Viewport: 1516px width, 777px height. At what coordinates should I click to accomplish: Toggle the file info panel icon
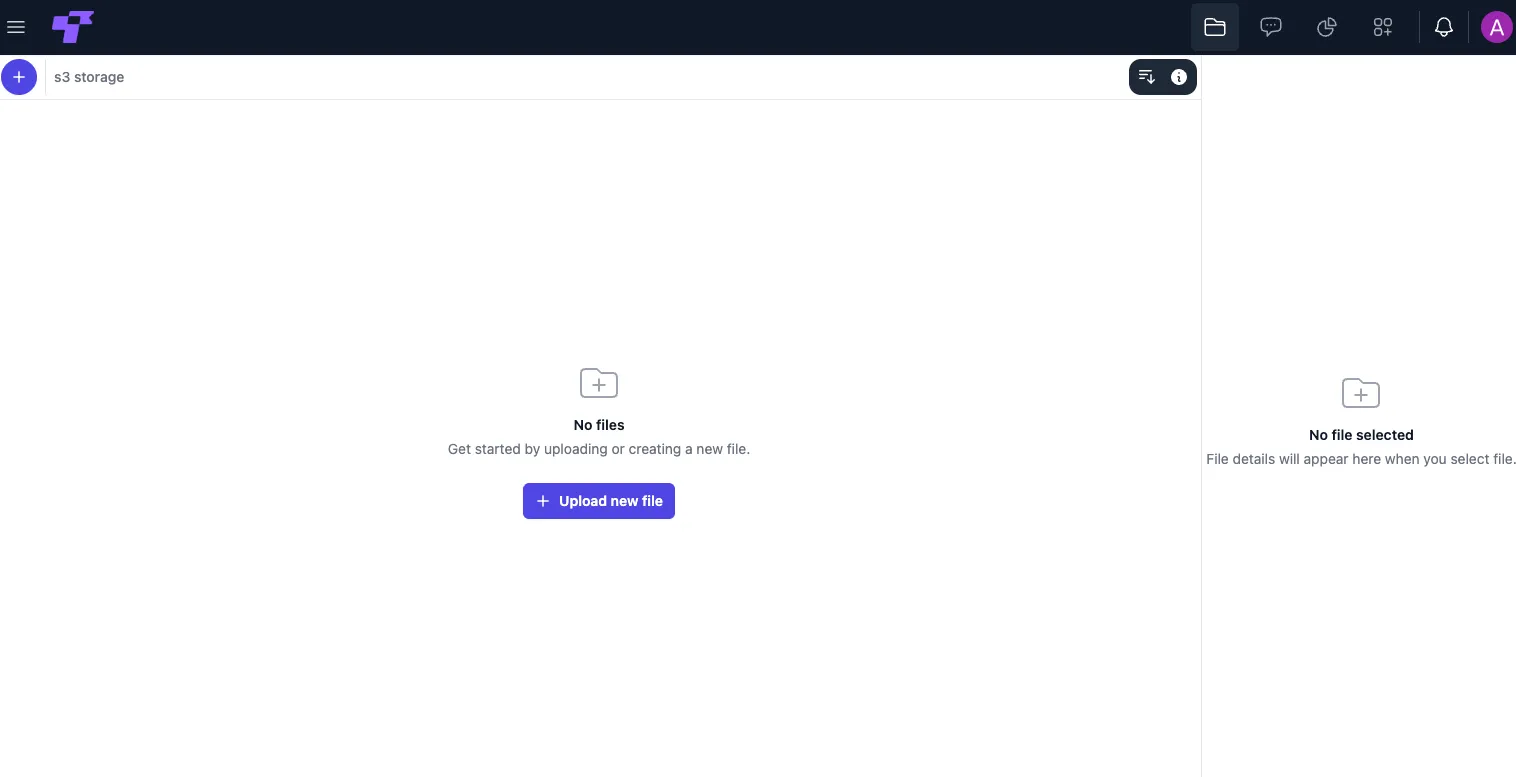[1179, 77]
